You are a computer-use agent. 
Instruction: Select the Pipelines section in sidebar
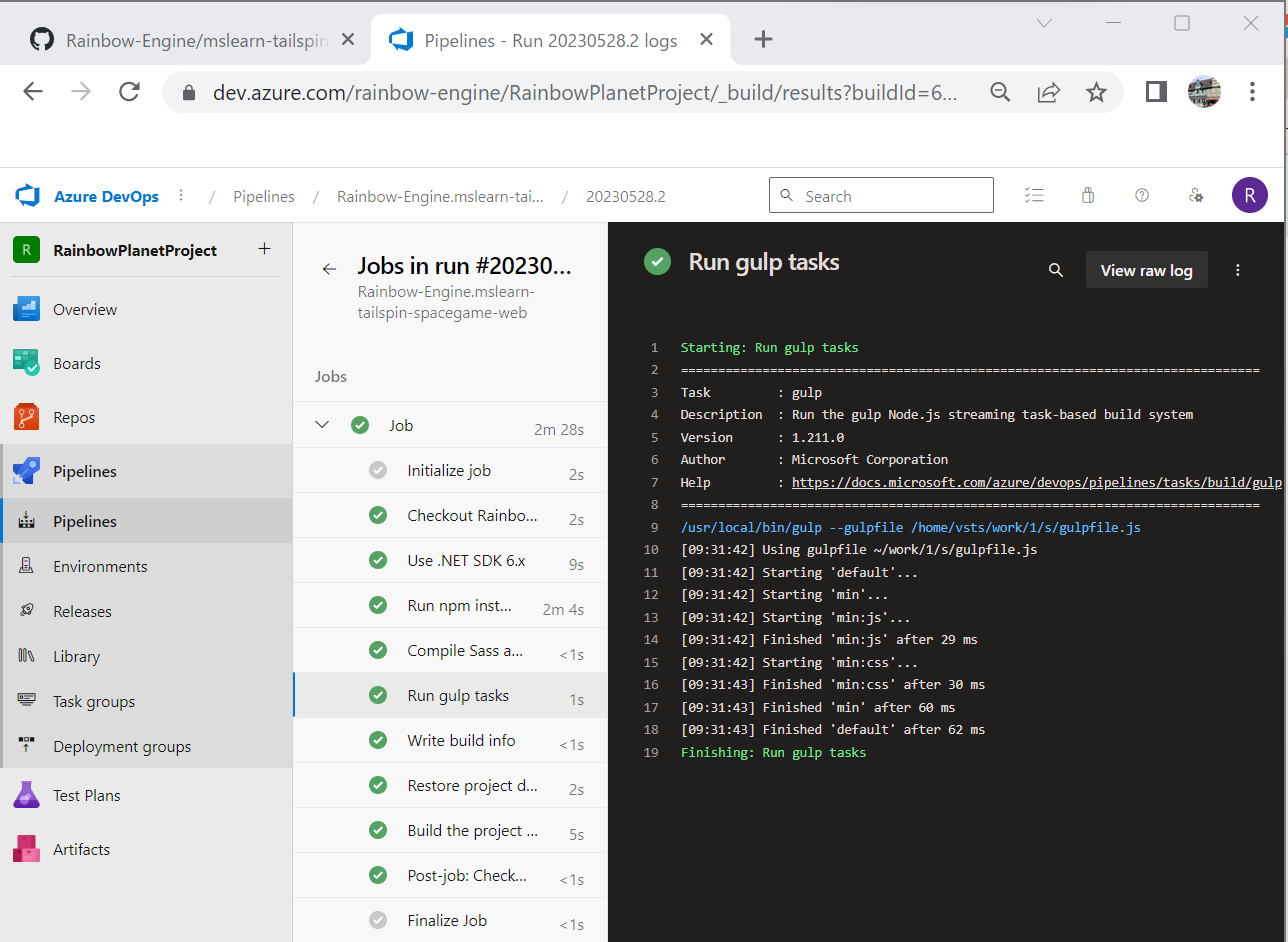coord(146,472)
